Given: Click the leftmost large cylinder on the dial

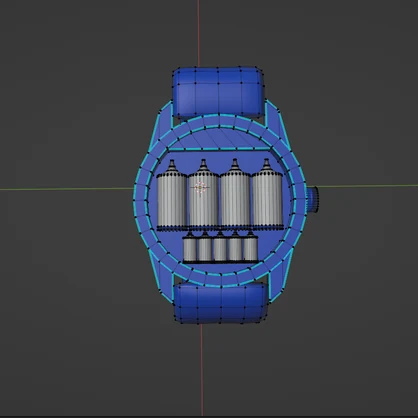Looking at the screenshot, I should 172,195.
